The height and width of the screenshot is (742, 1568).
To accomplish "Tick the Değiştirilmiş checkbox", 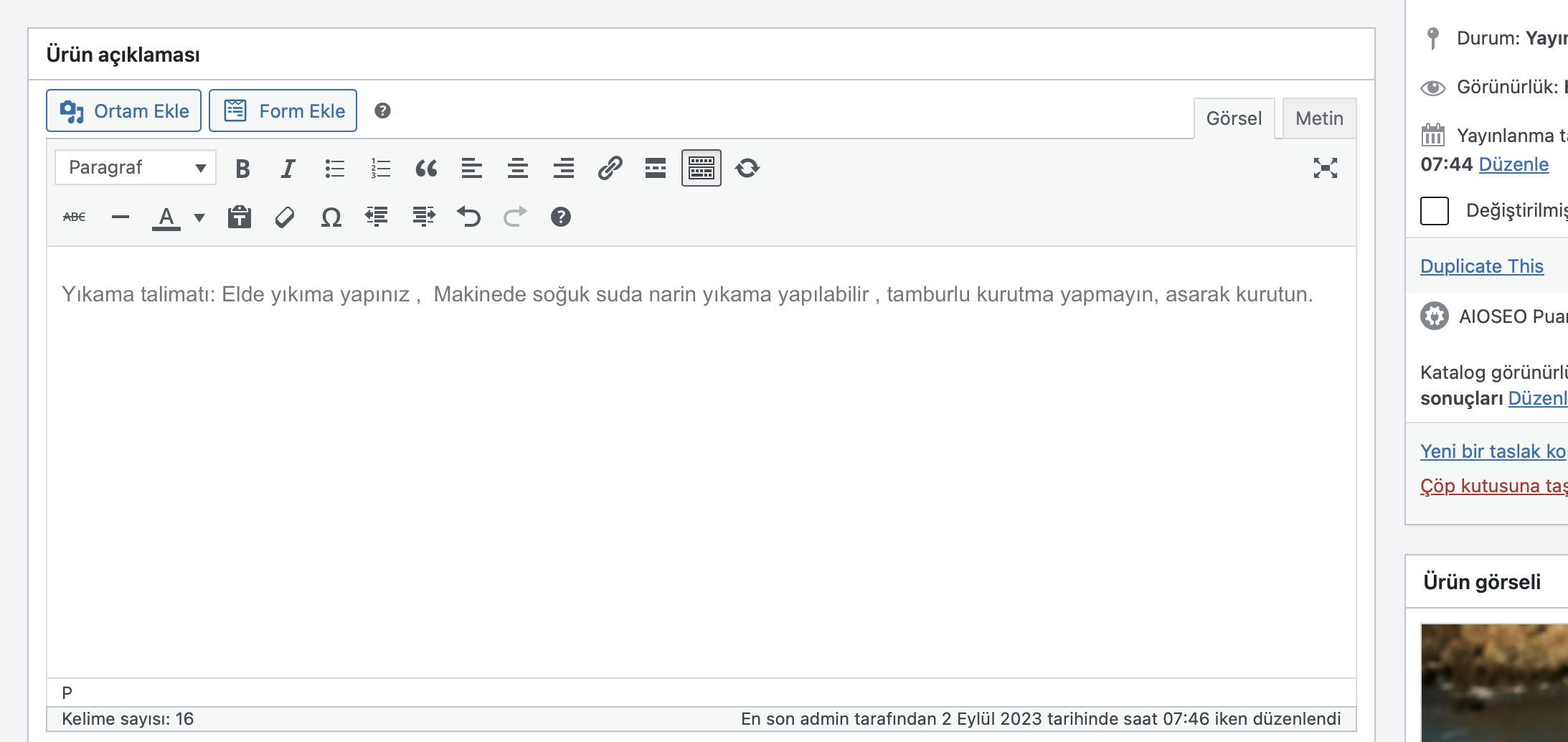I will (x=1435, y=211).
